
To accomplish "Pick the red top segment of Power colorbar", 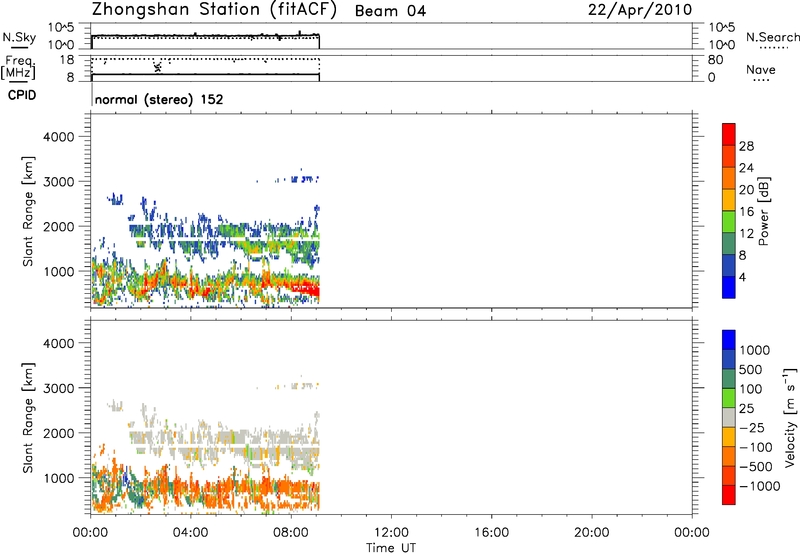I will (729, 132).
